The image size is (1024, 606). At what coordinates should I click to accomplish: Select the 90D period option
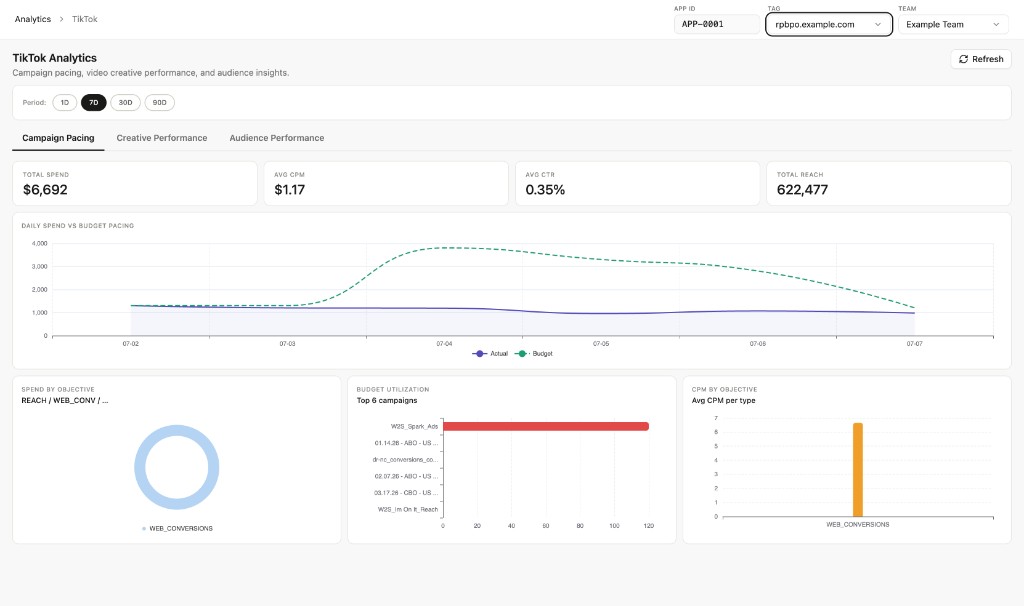click(159, 103)
